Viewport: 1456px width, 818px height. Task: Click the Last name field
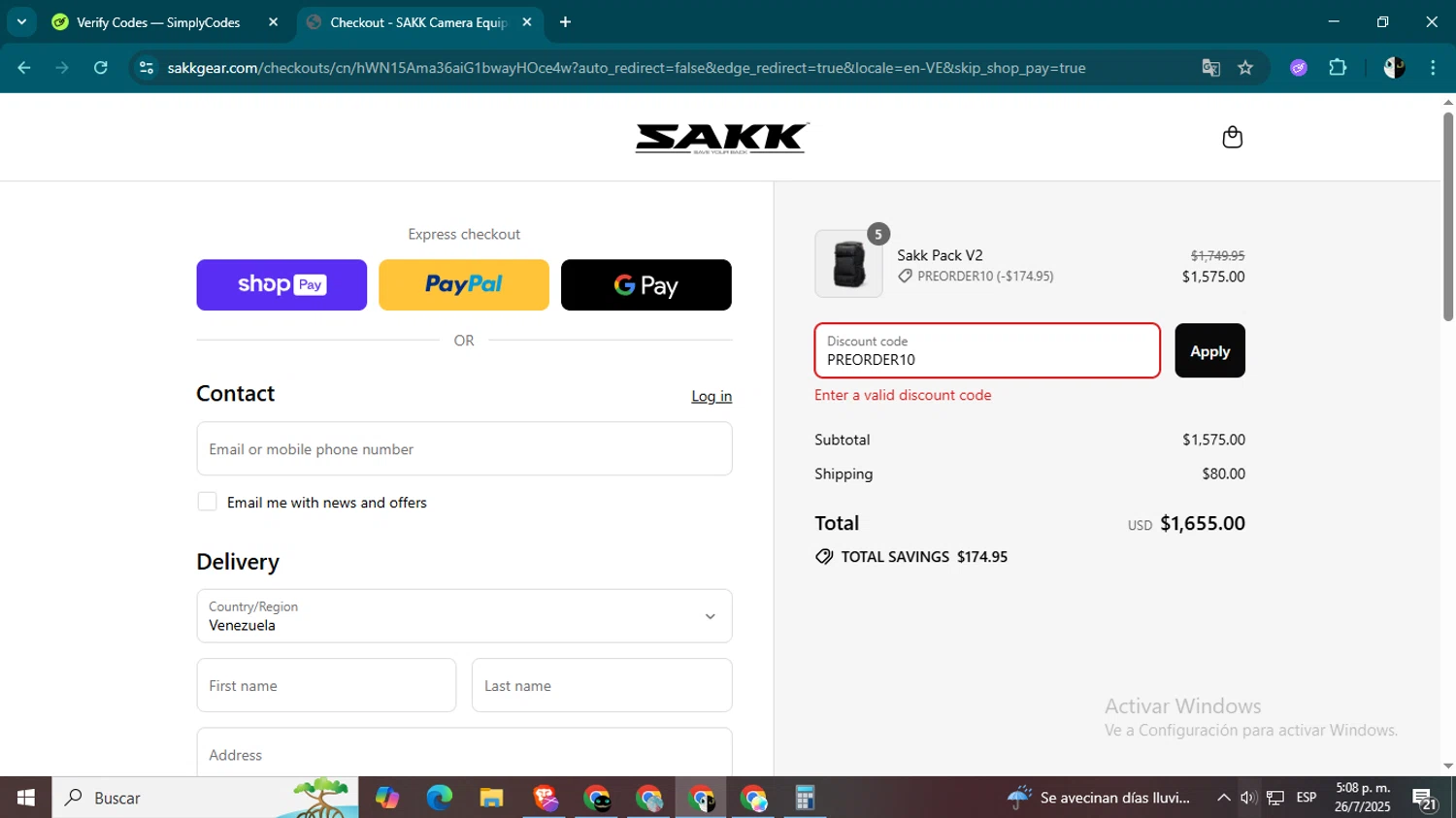click(x=602, y=685)
